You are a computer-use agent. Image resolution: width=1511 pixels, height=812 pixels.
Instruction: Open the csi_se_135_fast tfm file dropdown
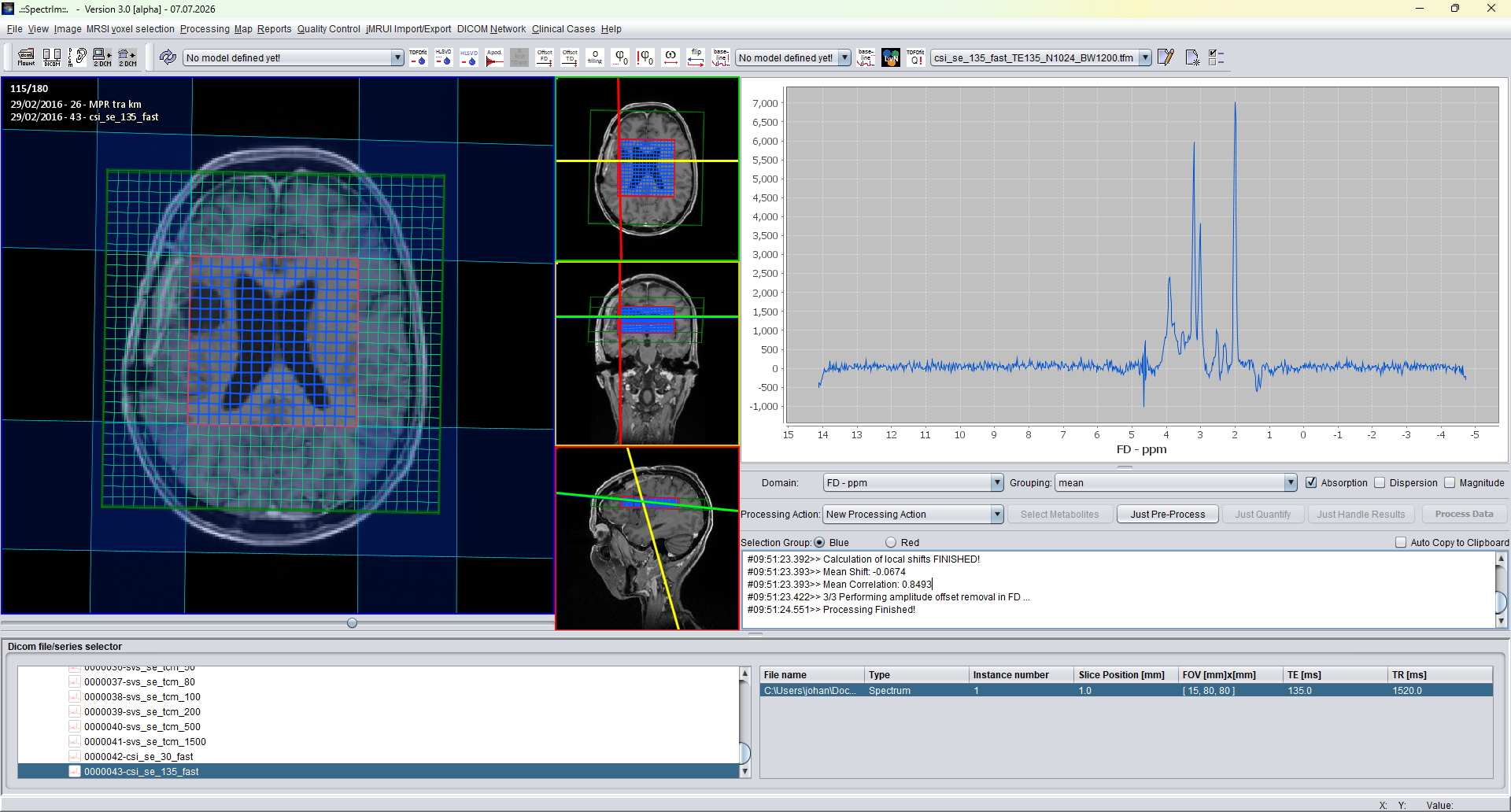(x=1041, y=57)
